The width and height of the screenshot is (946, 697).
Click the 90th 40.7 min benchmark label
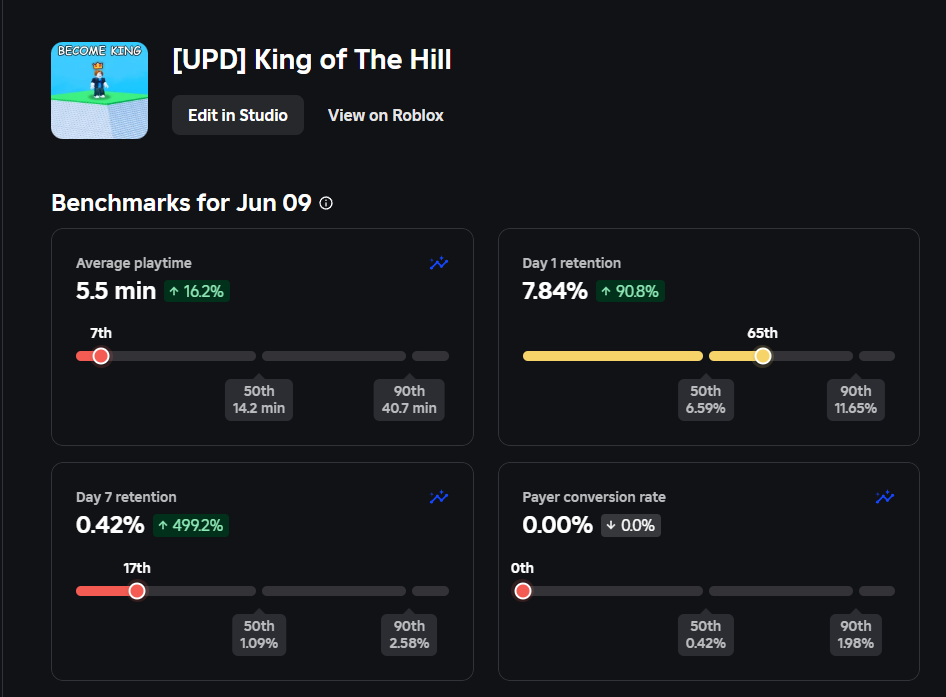point(409,399)
